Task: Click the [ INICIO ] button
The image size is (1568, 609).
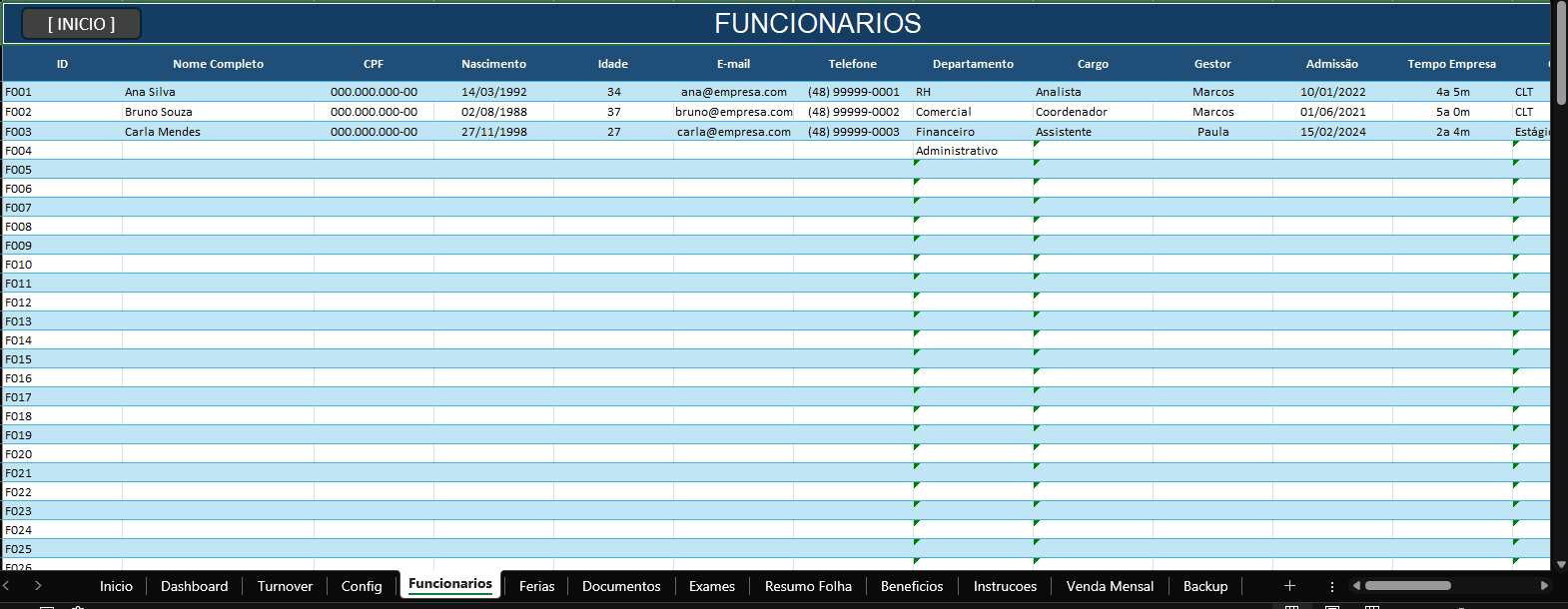Action: pos(82,24)
